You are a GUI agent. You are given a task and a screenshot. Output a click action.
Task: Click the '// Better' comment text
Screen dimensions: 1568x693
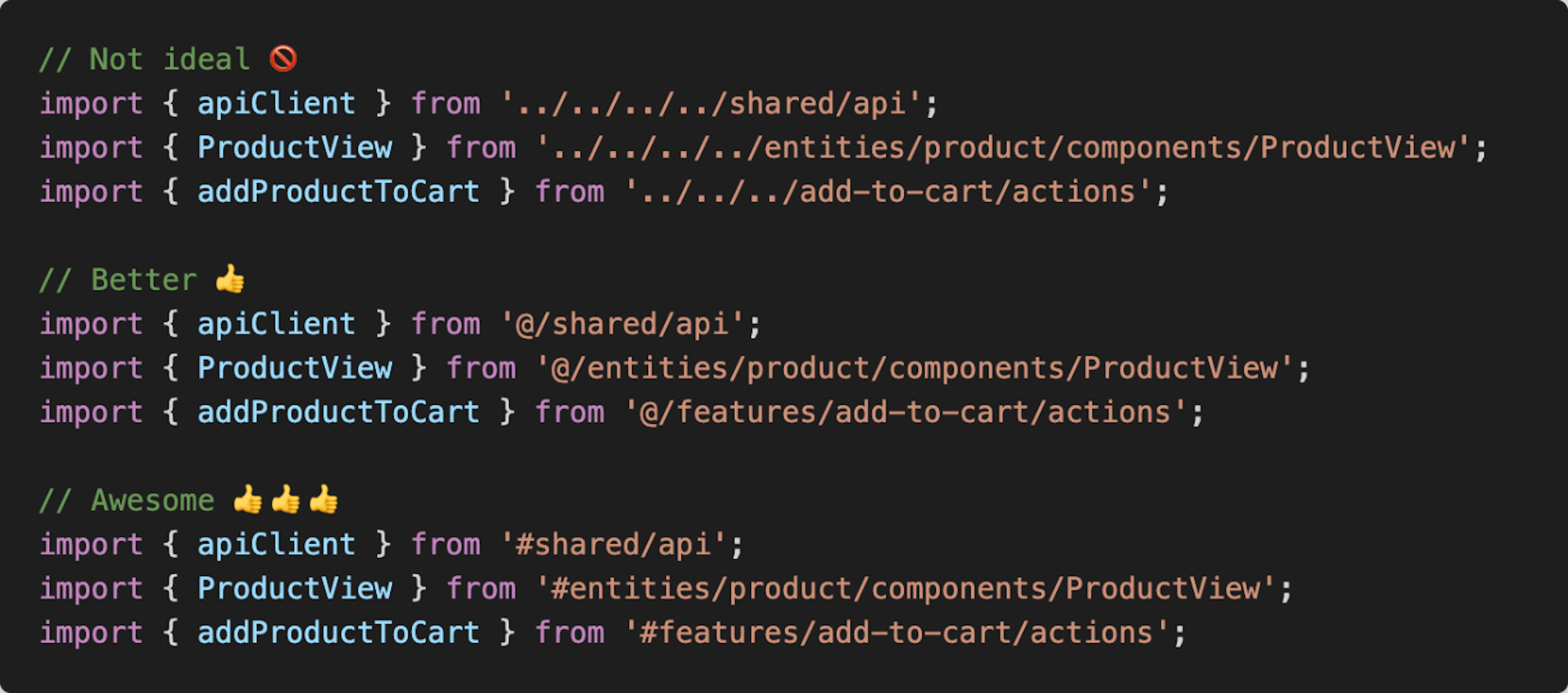[x=118, y=280]
